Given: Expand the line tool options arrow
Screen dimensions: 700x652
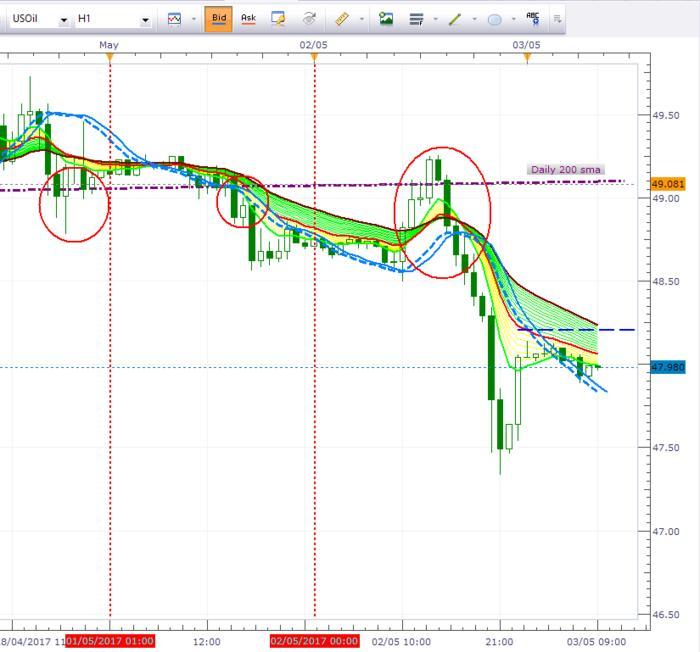Looking at the screenshot, I should pyautogui.click(x=475, y=19).
